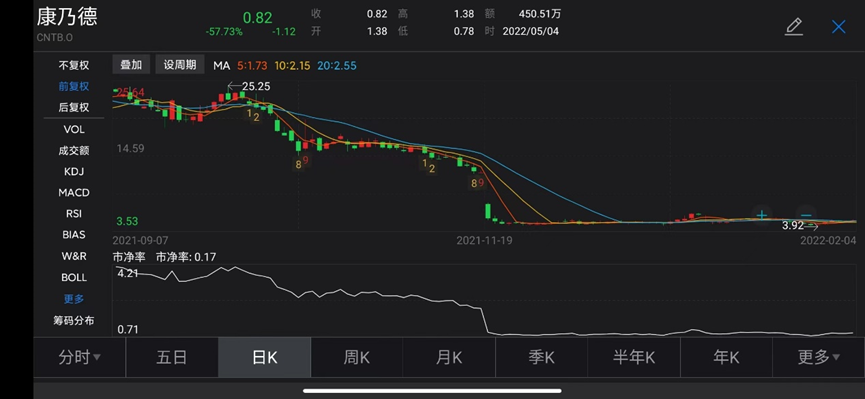Click the 叠加 overlay button
The width and height of the screenshot is (865, 399).
pyautogui.click(x=131, y=65)
